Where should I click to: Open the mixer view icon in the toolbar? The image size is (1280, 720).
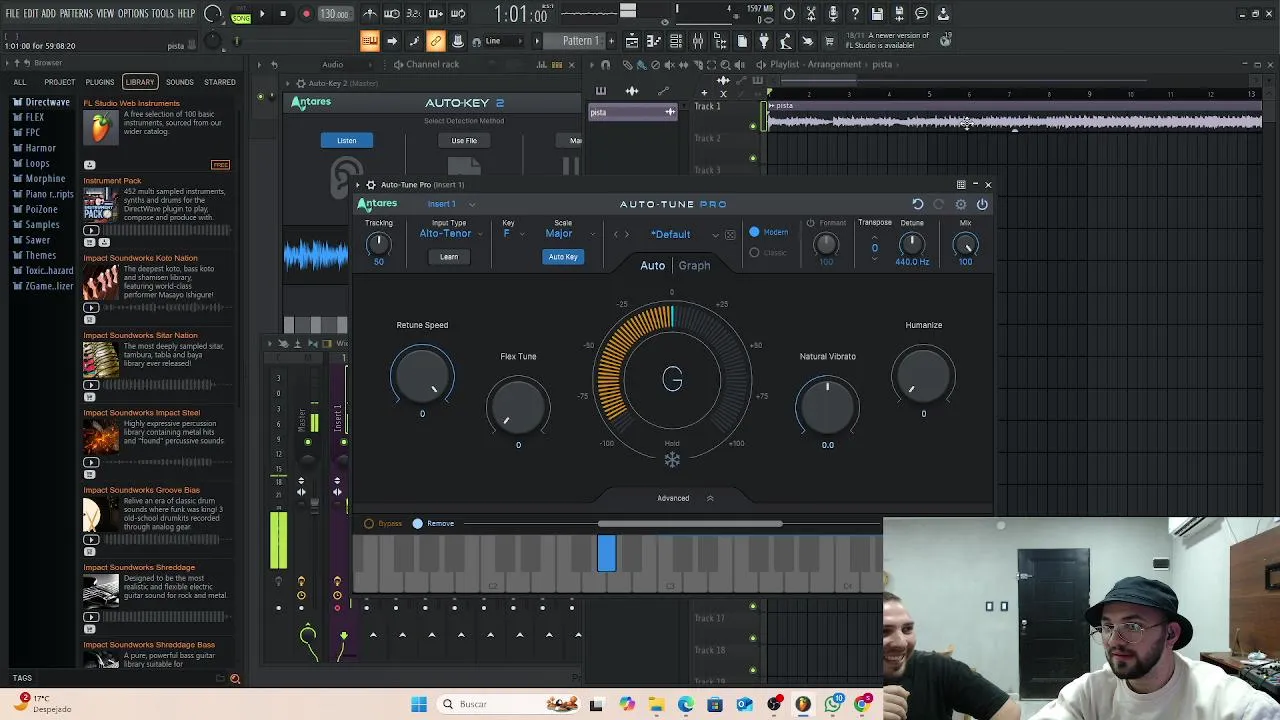click(698, 41)
